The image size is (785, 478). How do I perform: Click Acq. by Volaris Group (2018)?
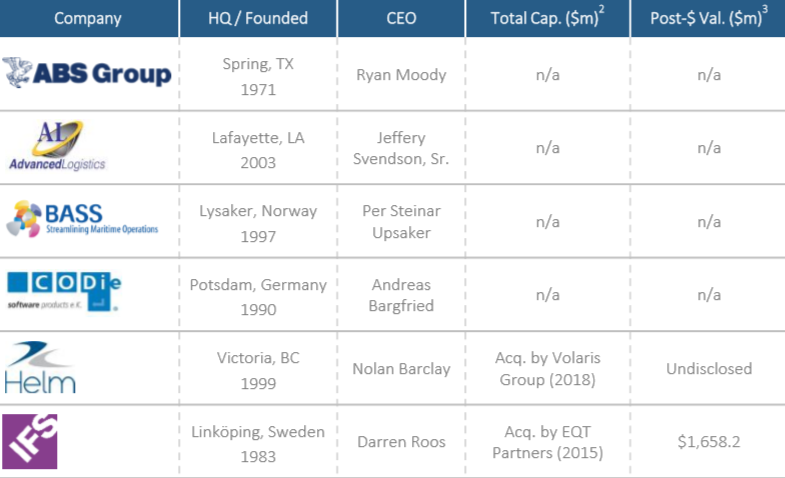click(547, 368)
